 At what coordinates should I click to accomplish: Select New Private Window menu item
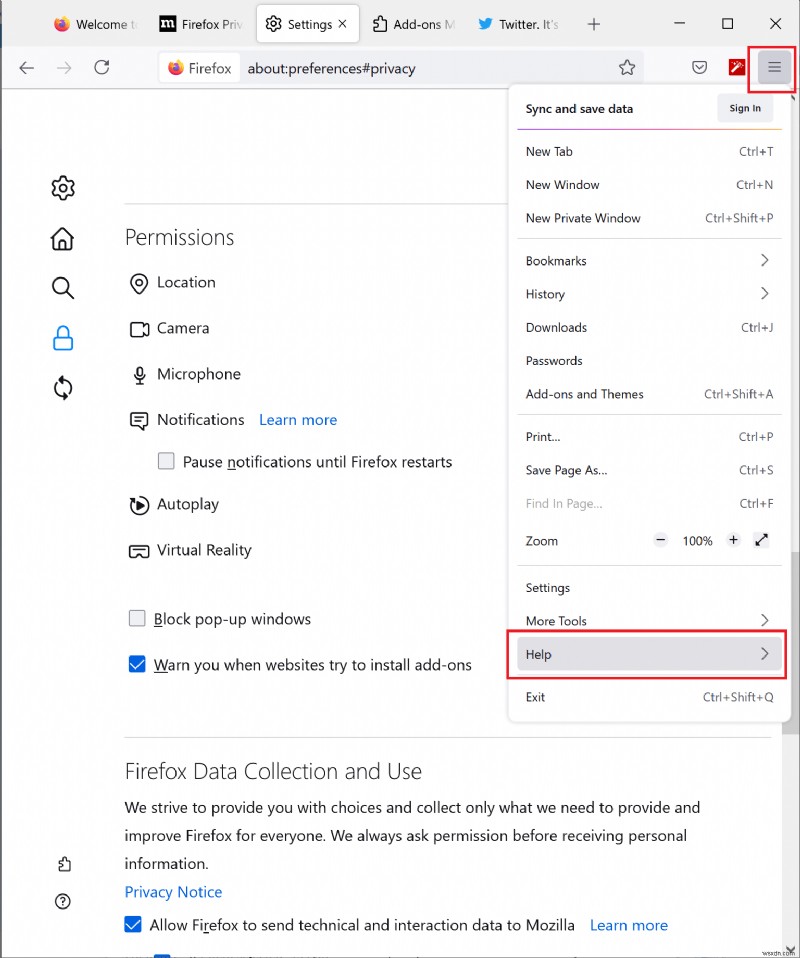[x=583, y=218]
